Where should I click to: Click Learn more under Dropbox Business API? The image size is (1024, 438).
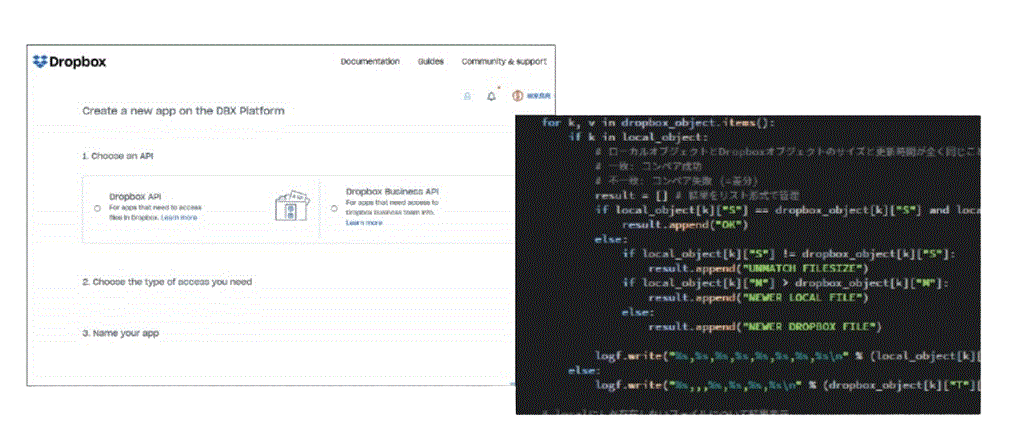pyautogui.click(x=363, y=223)
